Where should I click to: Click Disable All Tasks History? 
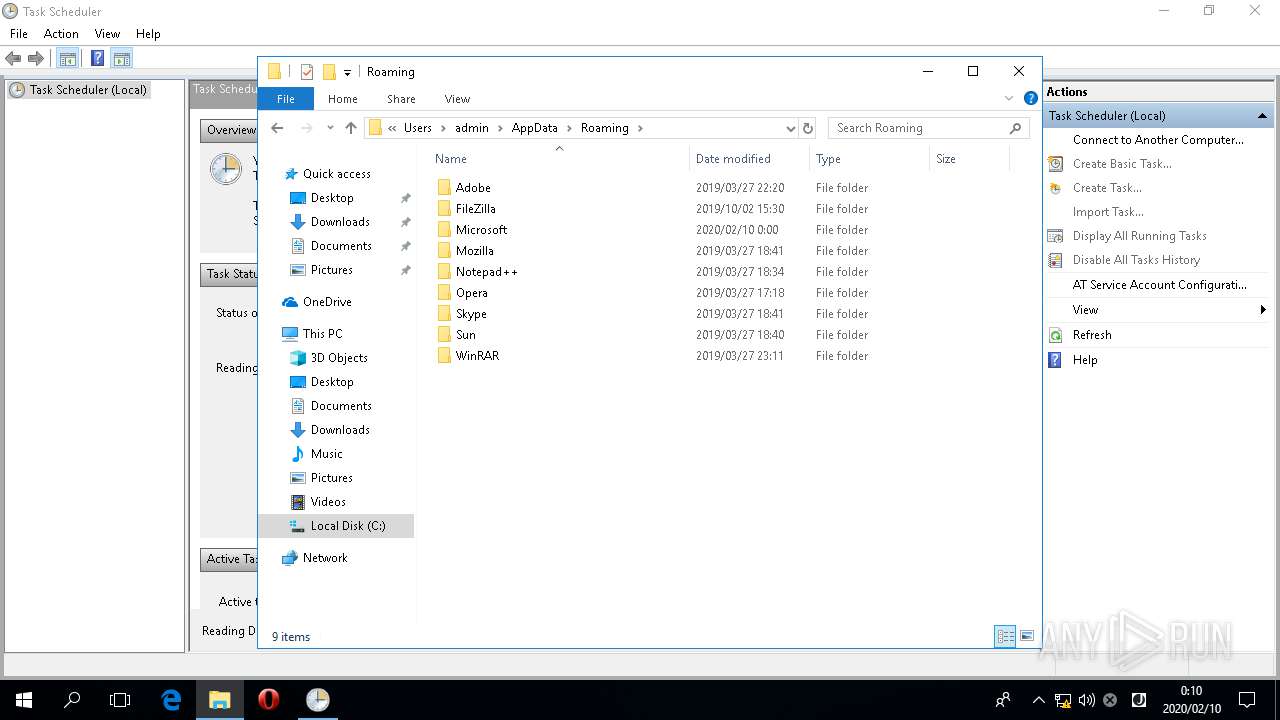pos(1136,260)
